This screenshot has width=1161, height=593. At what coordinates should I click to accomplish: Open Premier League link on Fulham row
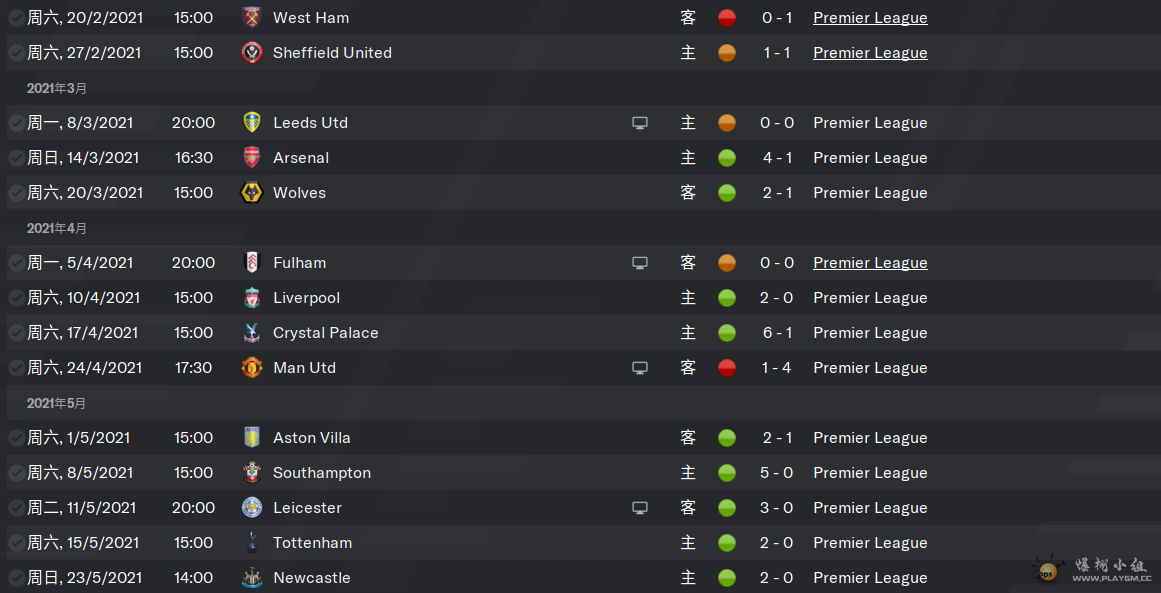pos(870,263)
